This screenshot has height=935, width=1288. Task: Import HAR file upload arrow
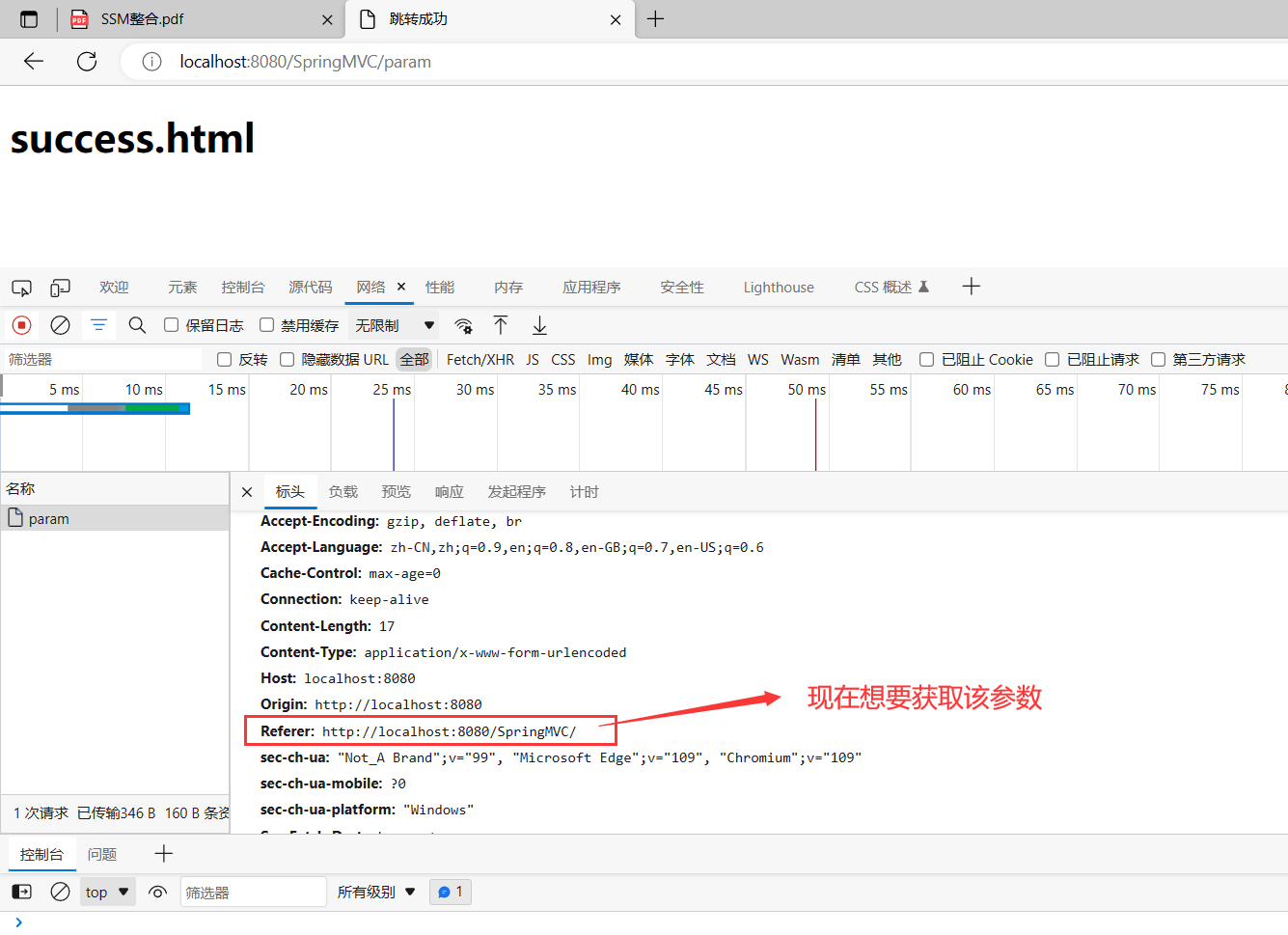click(x=501, y=325)
